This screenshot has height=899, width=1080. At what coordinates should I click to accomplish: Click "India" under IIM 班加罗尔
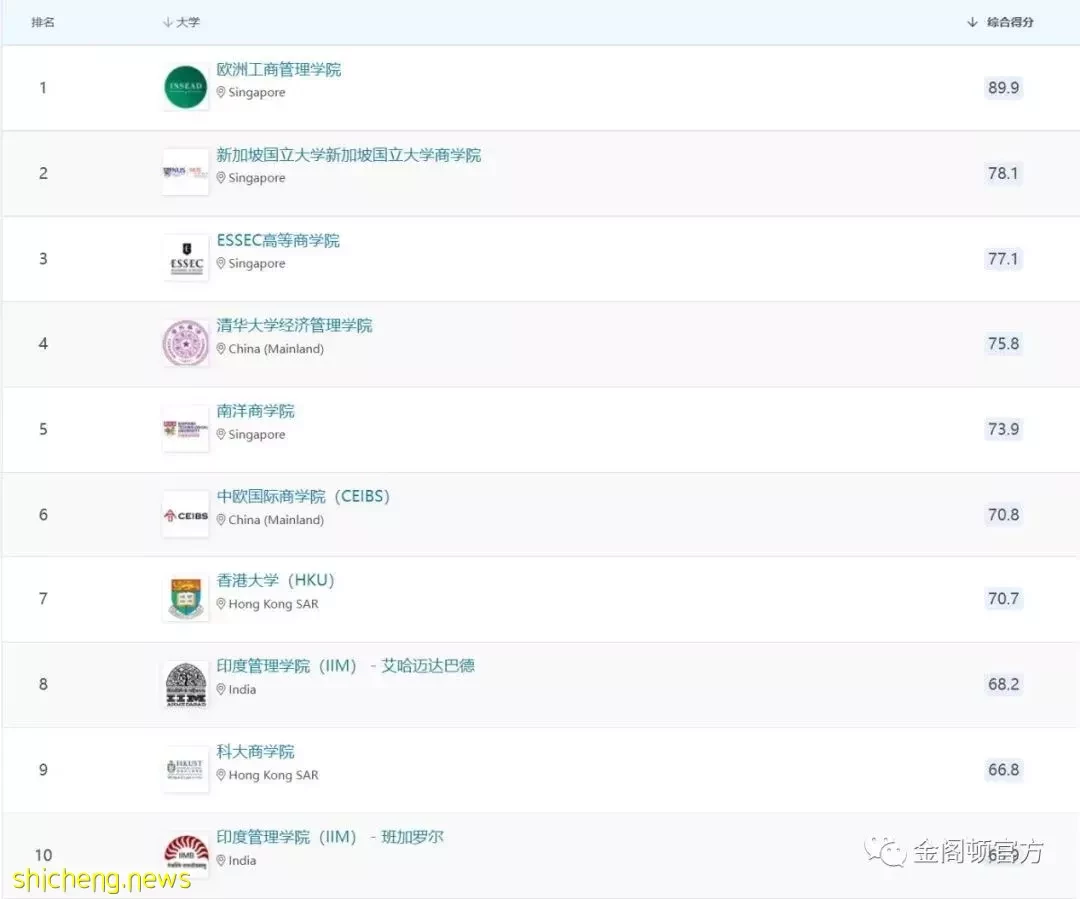pos(242,860)
